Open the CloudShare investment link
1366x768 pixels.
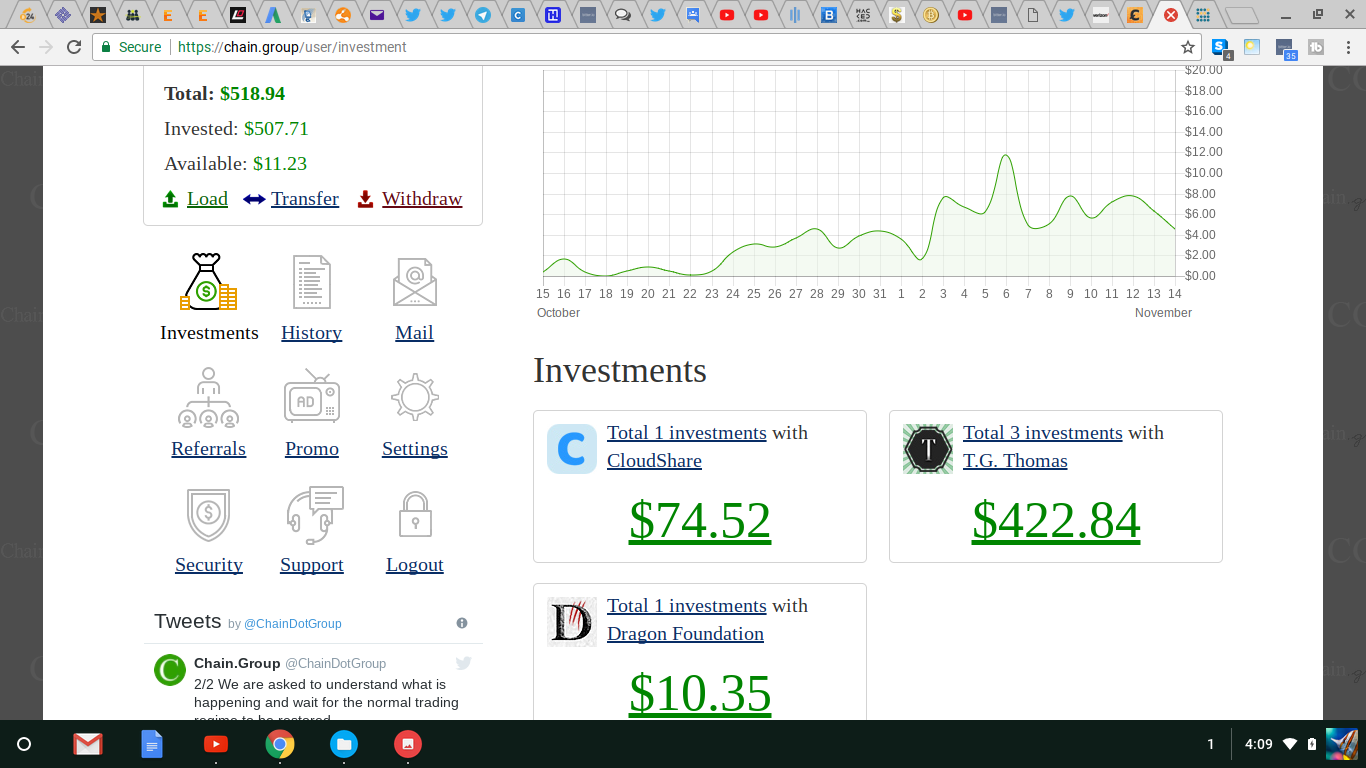[x=654, y=461]
